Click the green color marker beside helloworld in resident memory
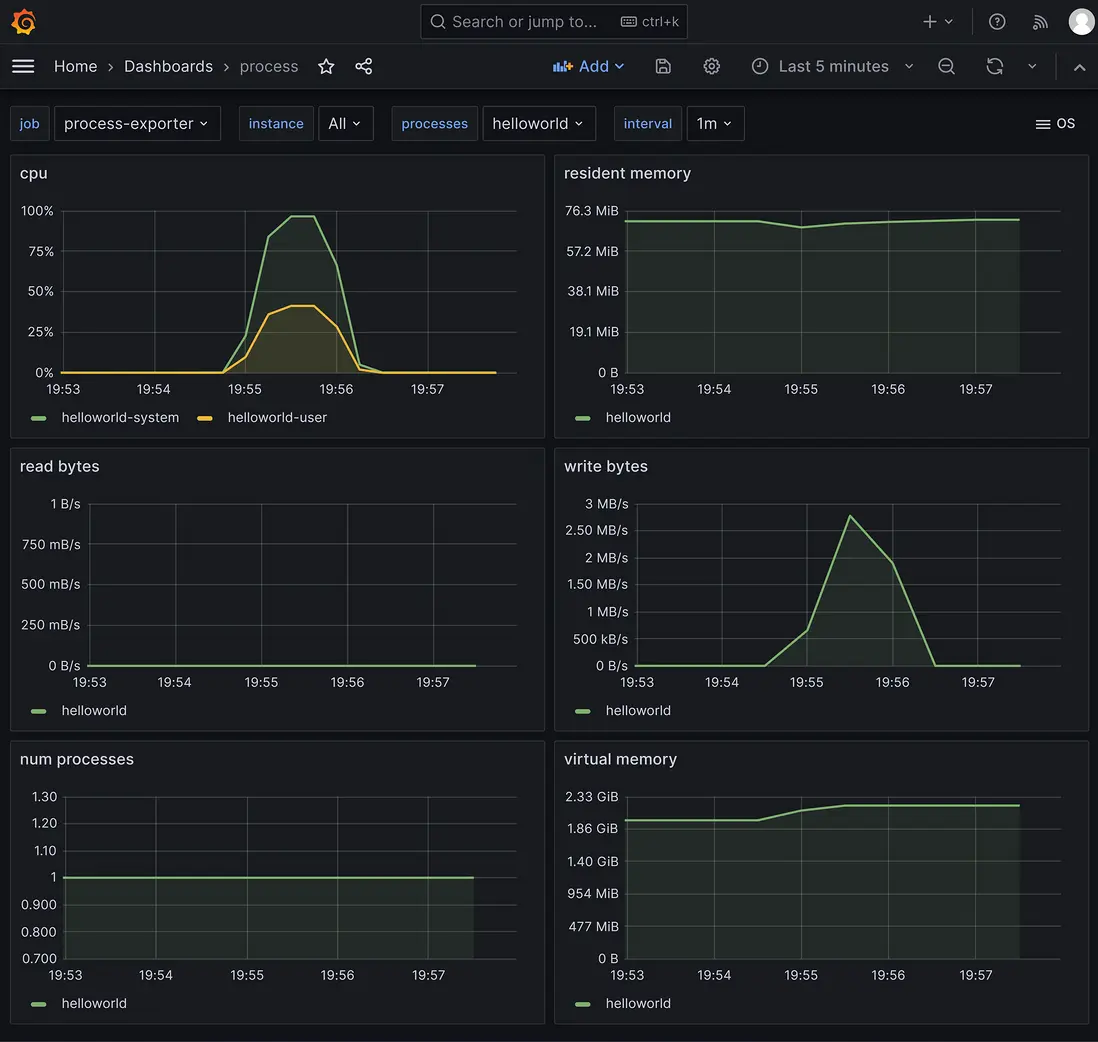Screen dimensions: 1098x1042 click(582, 417)
